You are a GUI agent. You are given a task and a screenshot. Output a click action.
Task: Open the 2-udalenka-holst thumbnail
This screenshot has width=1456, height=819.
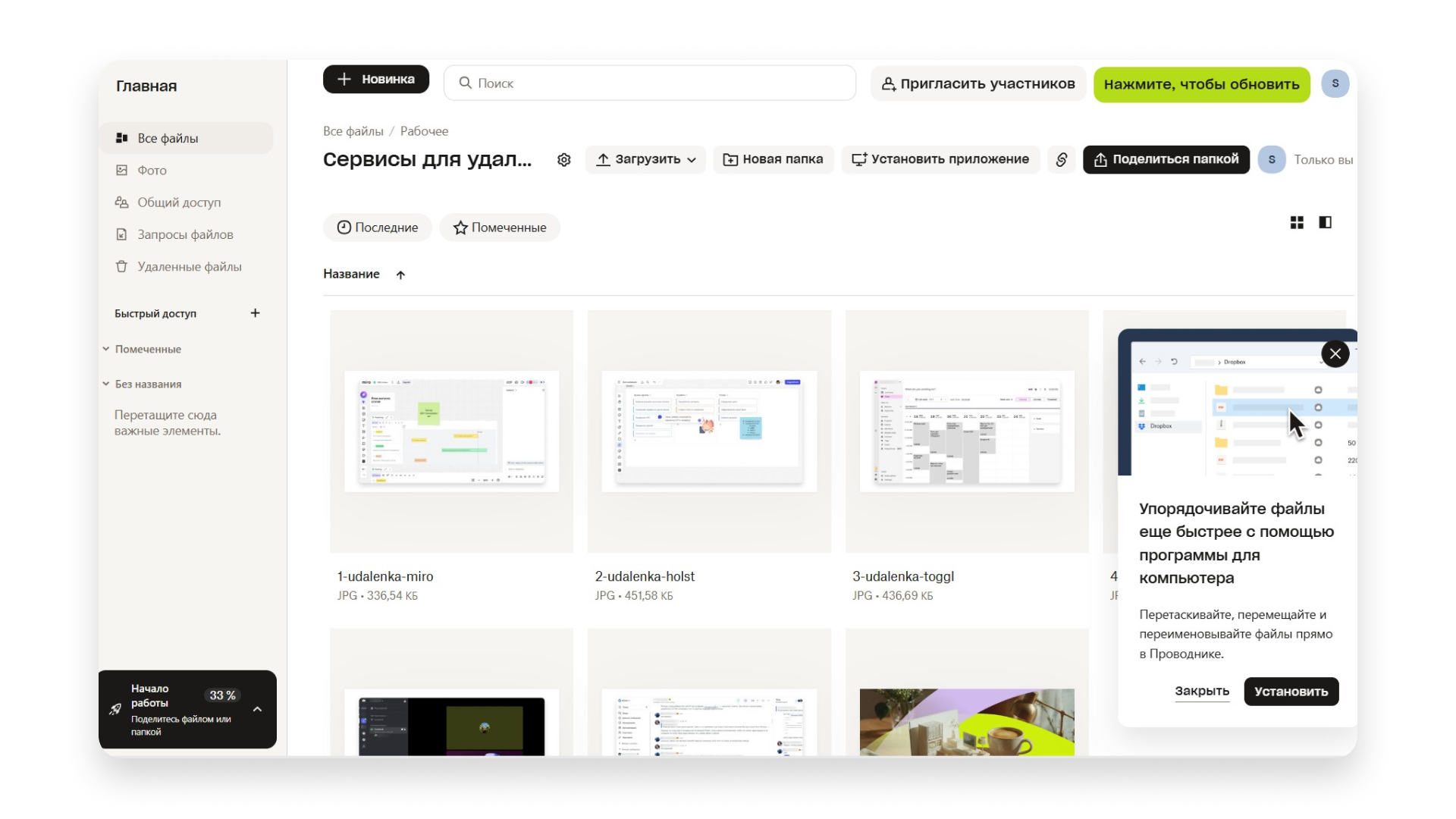(709, 431)
